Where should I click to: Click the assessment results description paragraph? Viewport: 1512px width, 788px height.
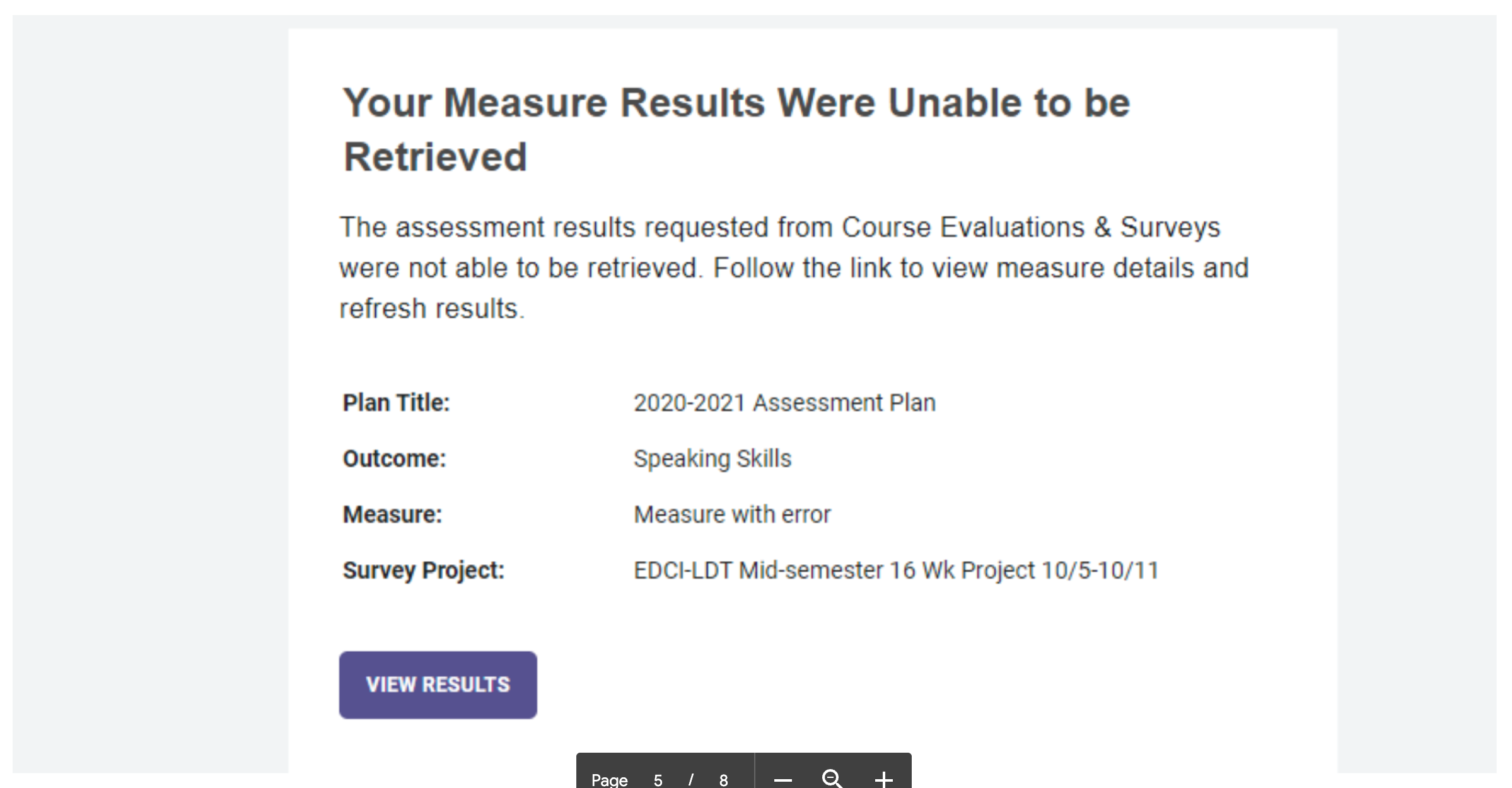[x=794, y=268]
